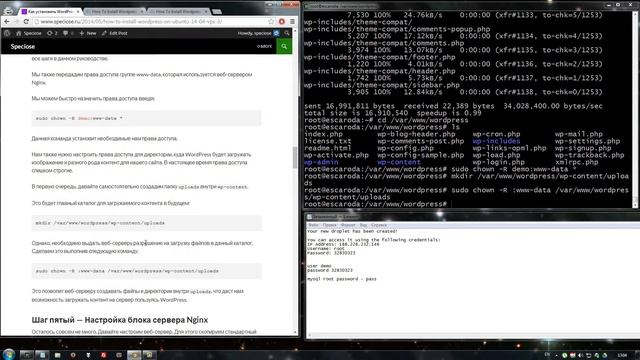
Task: Click the Nginx block setup step heading
Action: pos(120,320)
